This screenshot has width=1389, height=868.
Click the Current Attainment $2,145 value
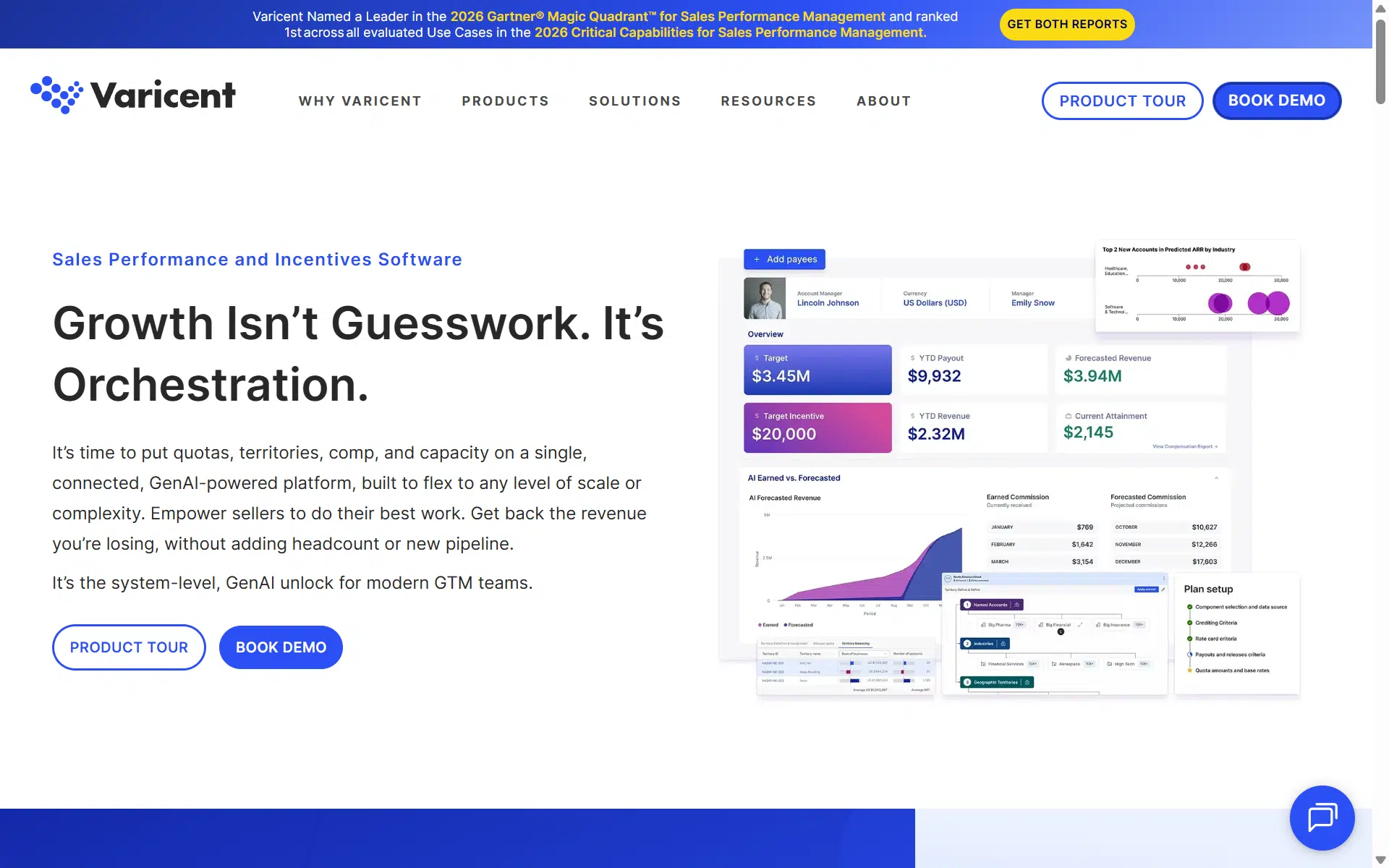[x=1088, y=433]
